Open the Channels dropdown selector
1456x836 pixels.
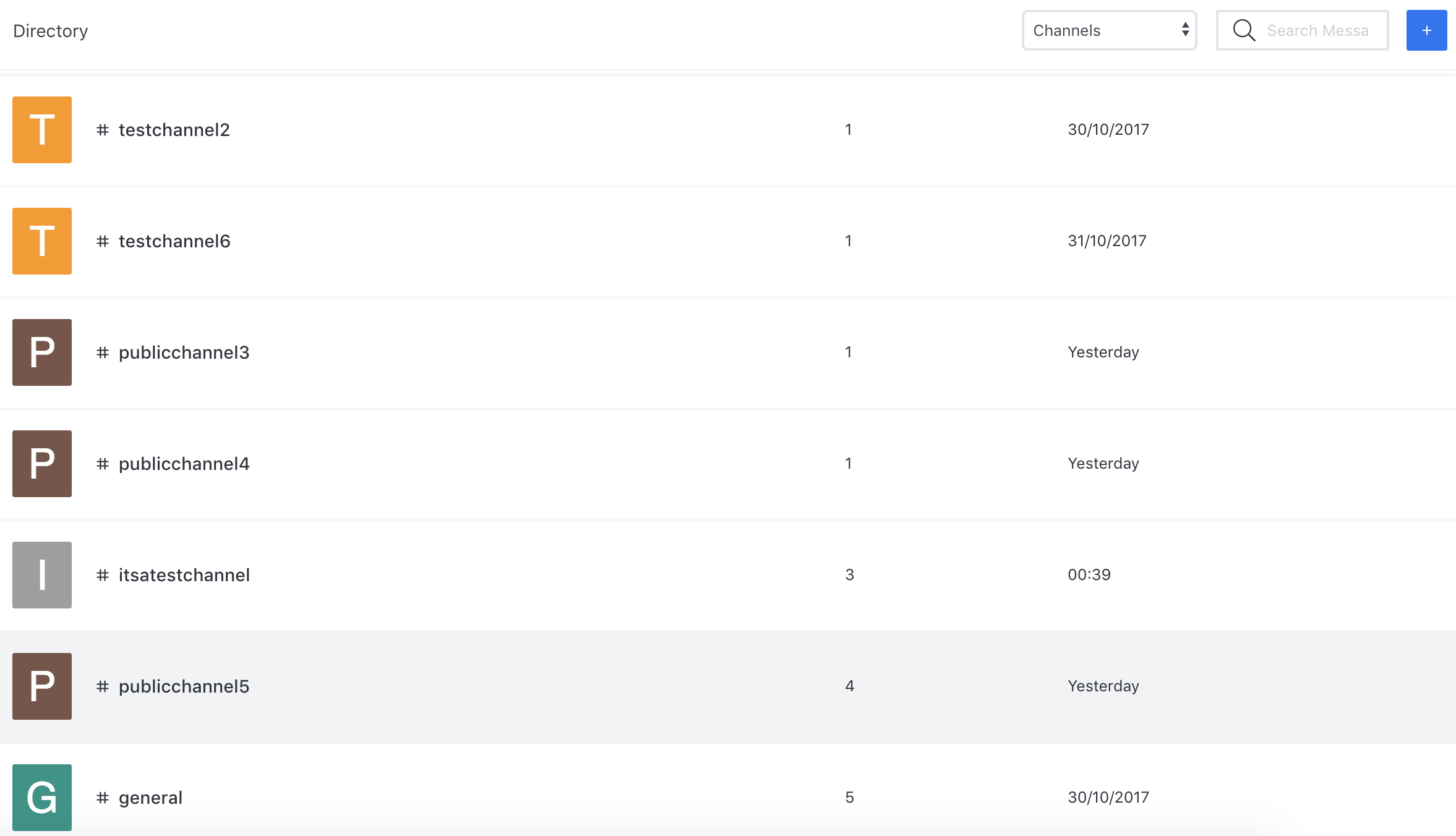1110,30
